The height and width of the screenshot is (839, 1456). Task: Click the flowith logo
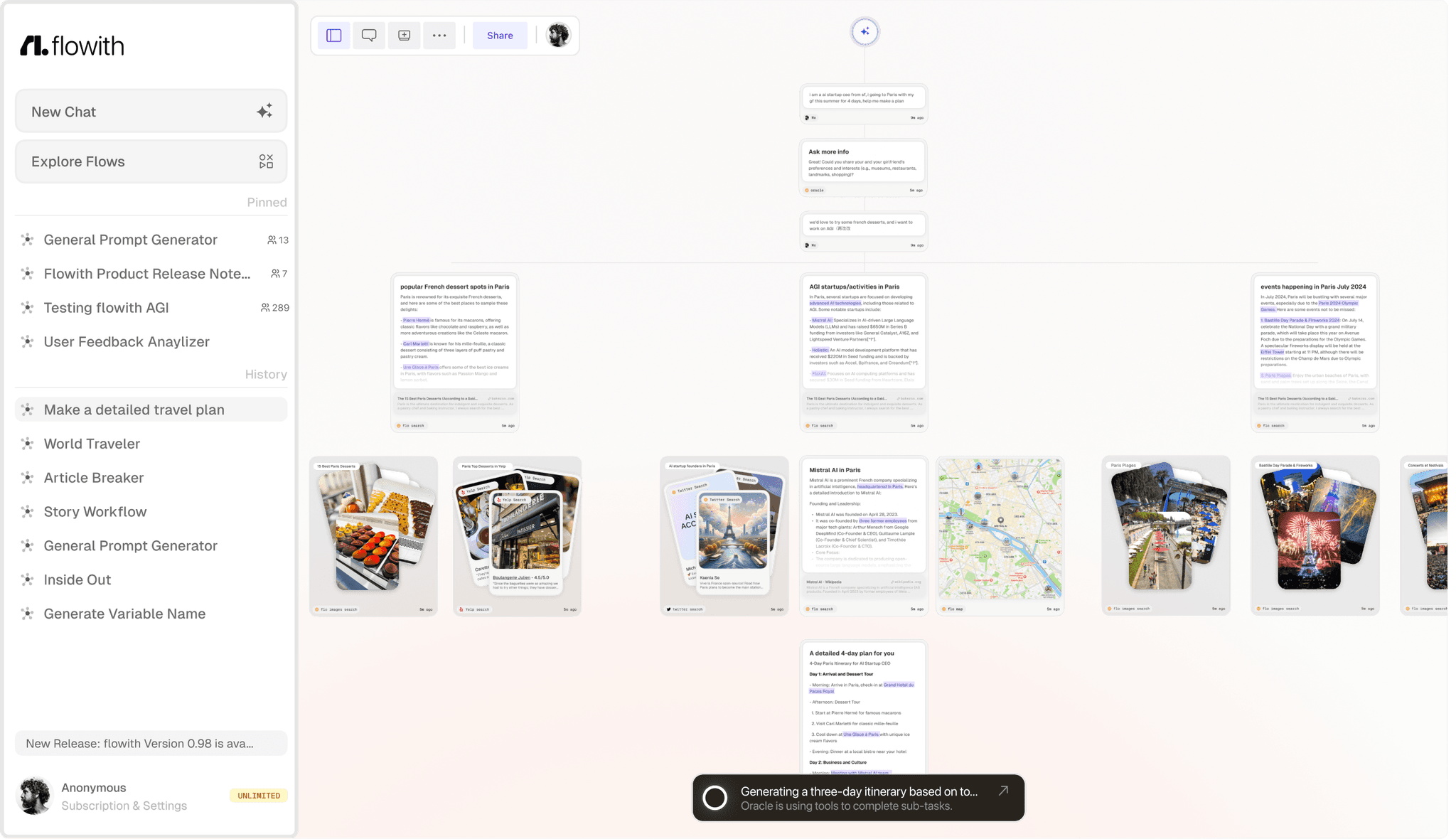72,46
